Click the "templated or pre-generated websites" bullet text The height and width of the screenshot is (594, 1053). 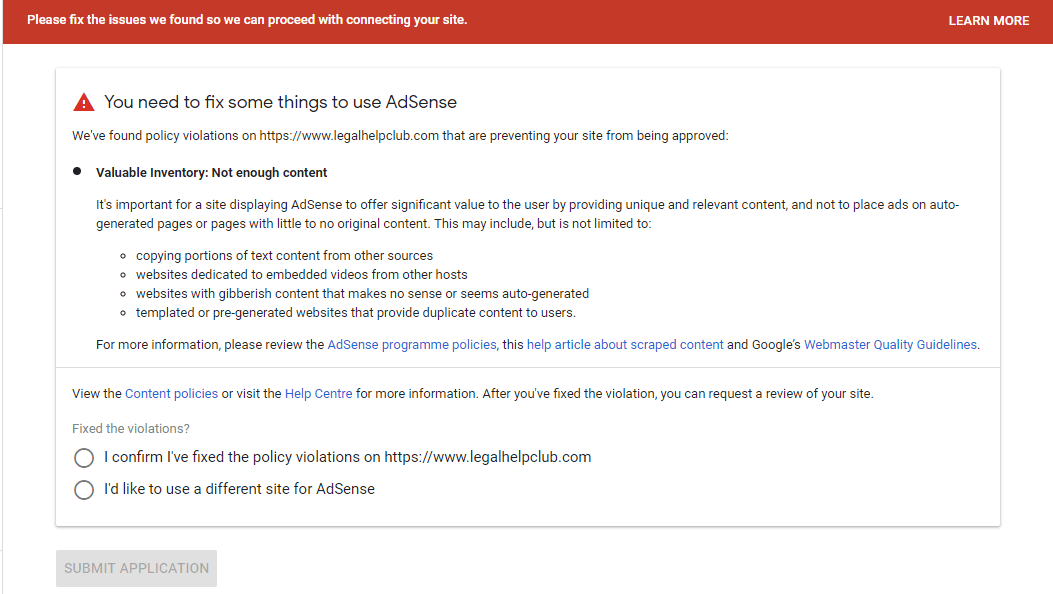tap(356, 313)
